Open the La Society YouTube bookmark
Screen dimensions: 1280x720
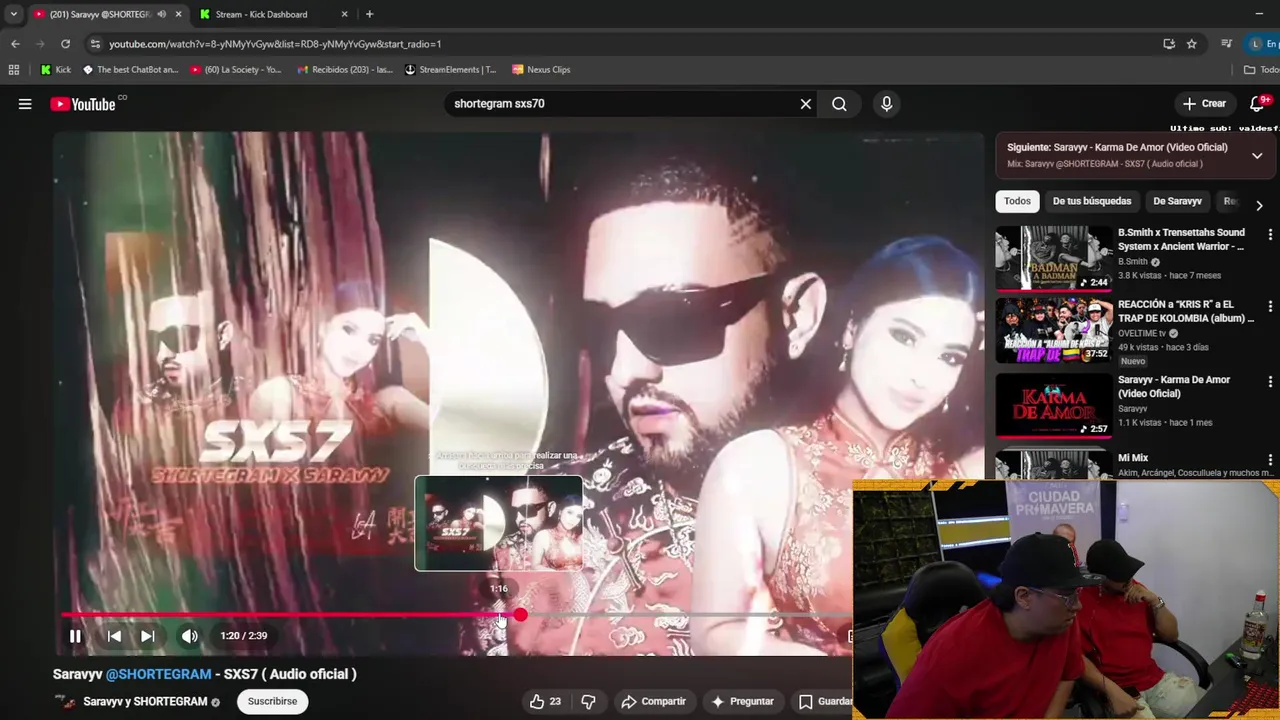click(x=235, y=70)
